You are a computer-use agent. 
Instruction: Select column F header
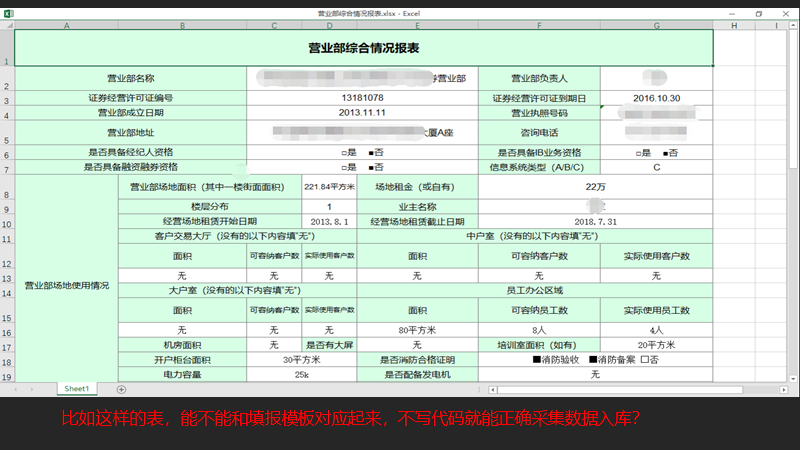[x=539, y=24]
